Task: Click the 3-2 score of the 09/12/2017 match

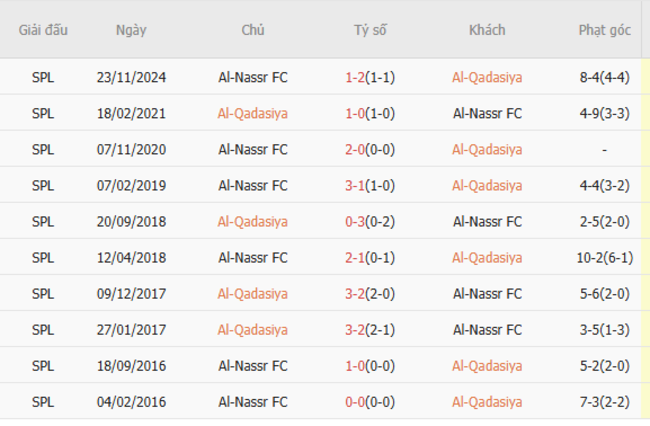Action: click(355, 293)
